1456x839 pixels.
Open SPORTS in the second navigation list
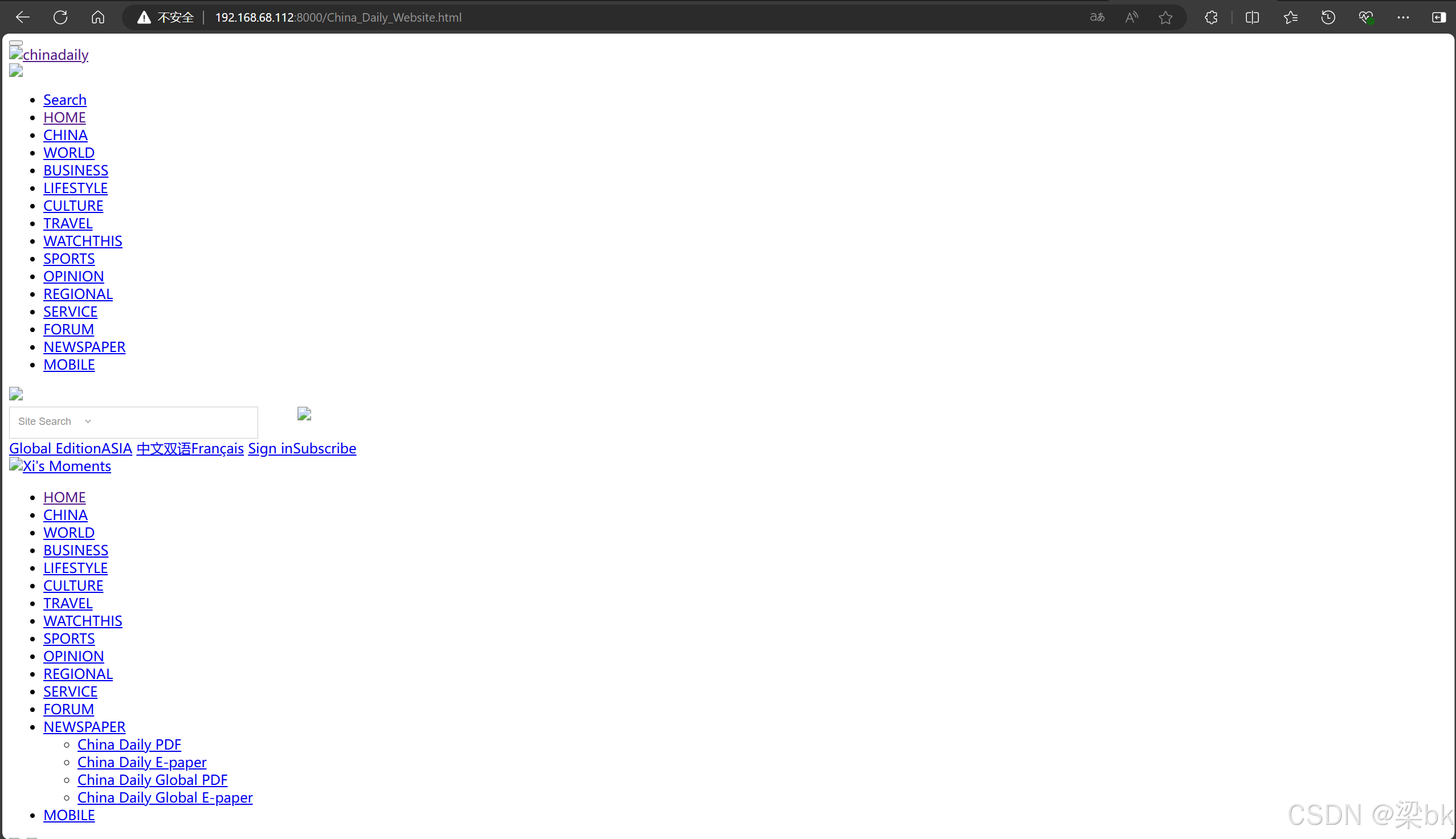coord(68,639)
